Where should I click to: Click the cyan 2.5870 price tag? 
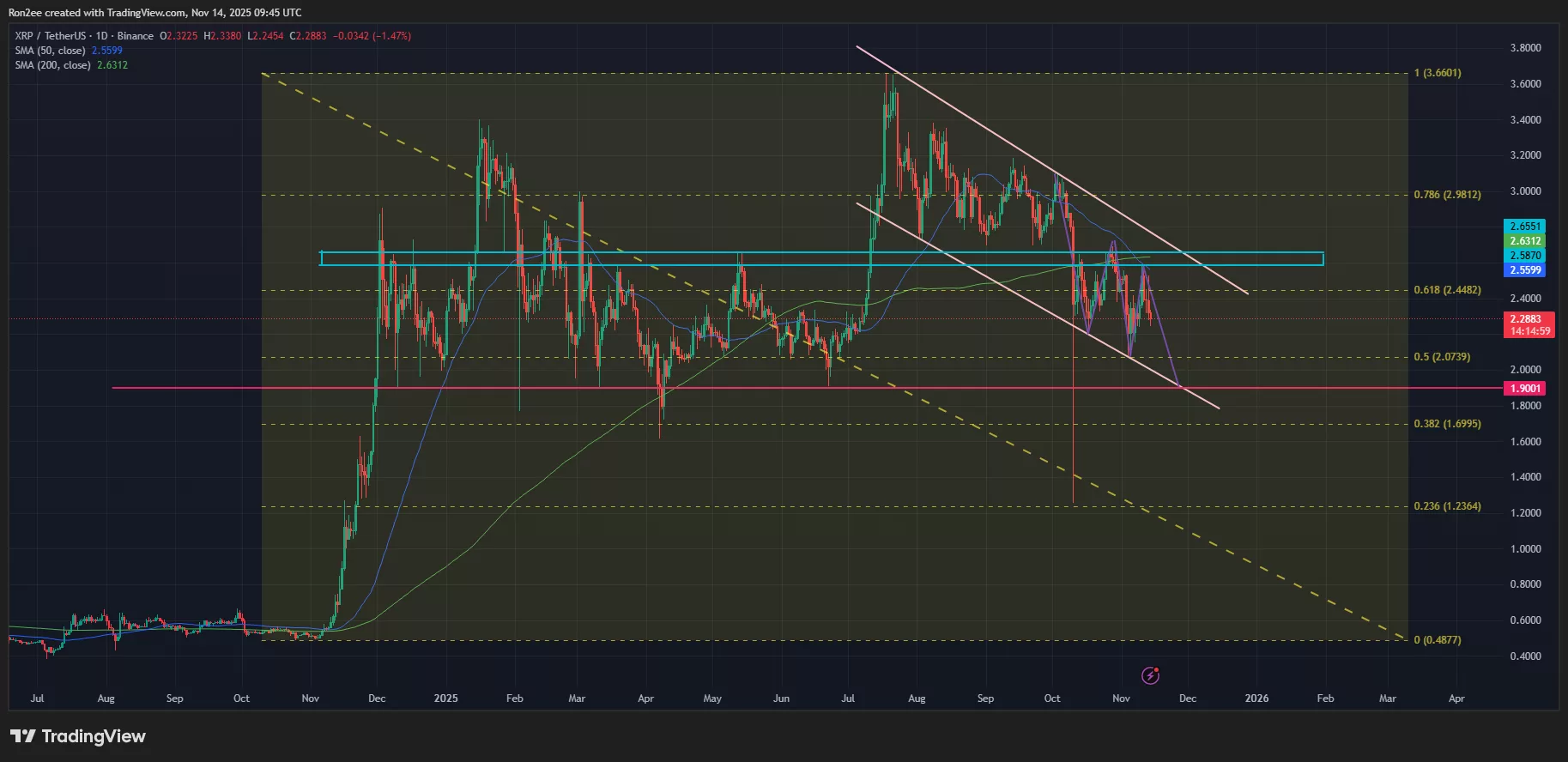tap(1525, 256)
